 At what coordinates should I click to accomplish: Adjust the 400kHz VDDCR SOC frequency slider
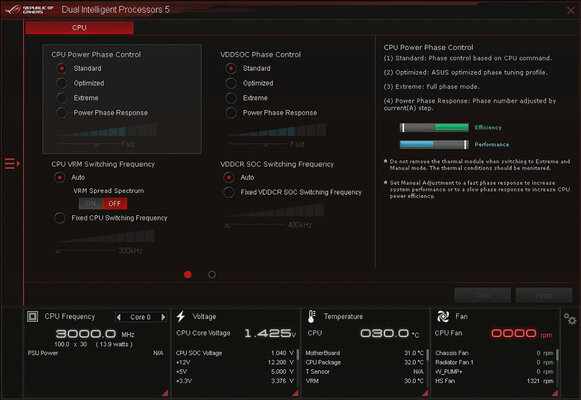[227, 225]
